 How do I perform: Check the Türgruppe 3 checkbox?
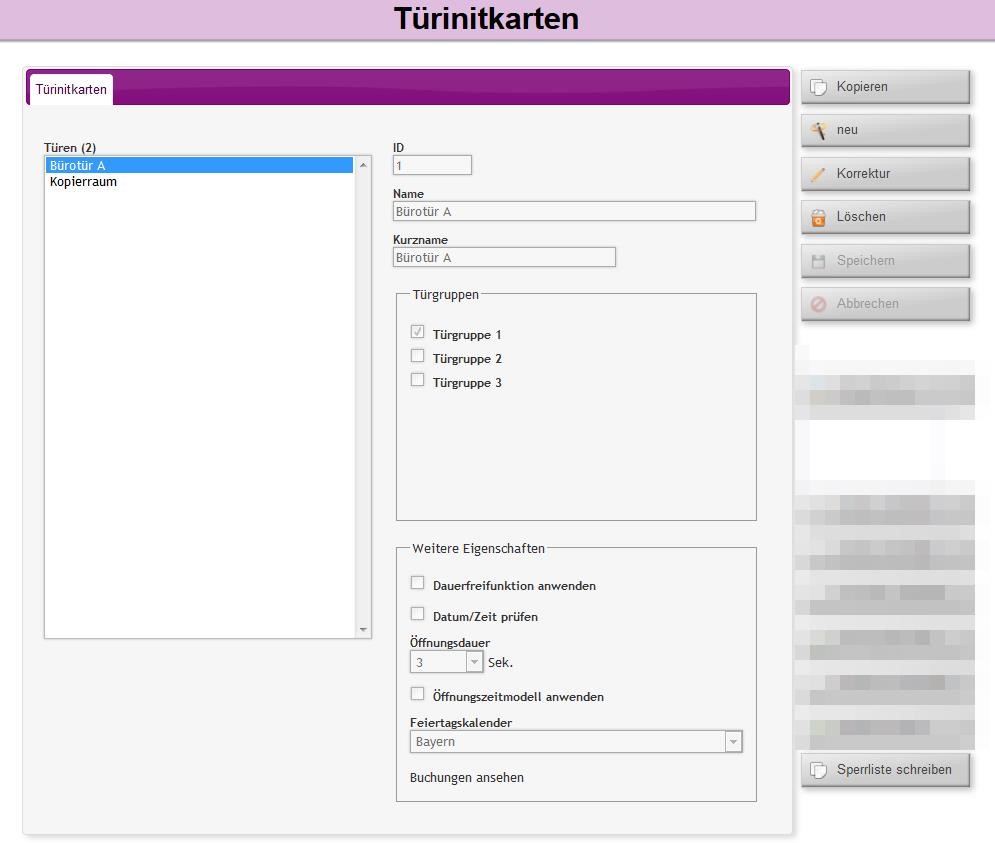click(x=418, y=380)
